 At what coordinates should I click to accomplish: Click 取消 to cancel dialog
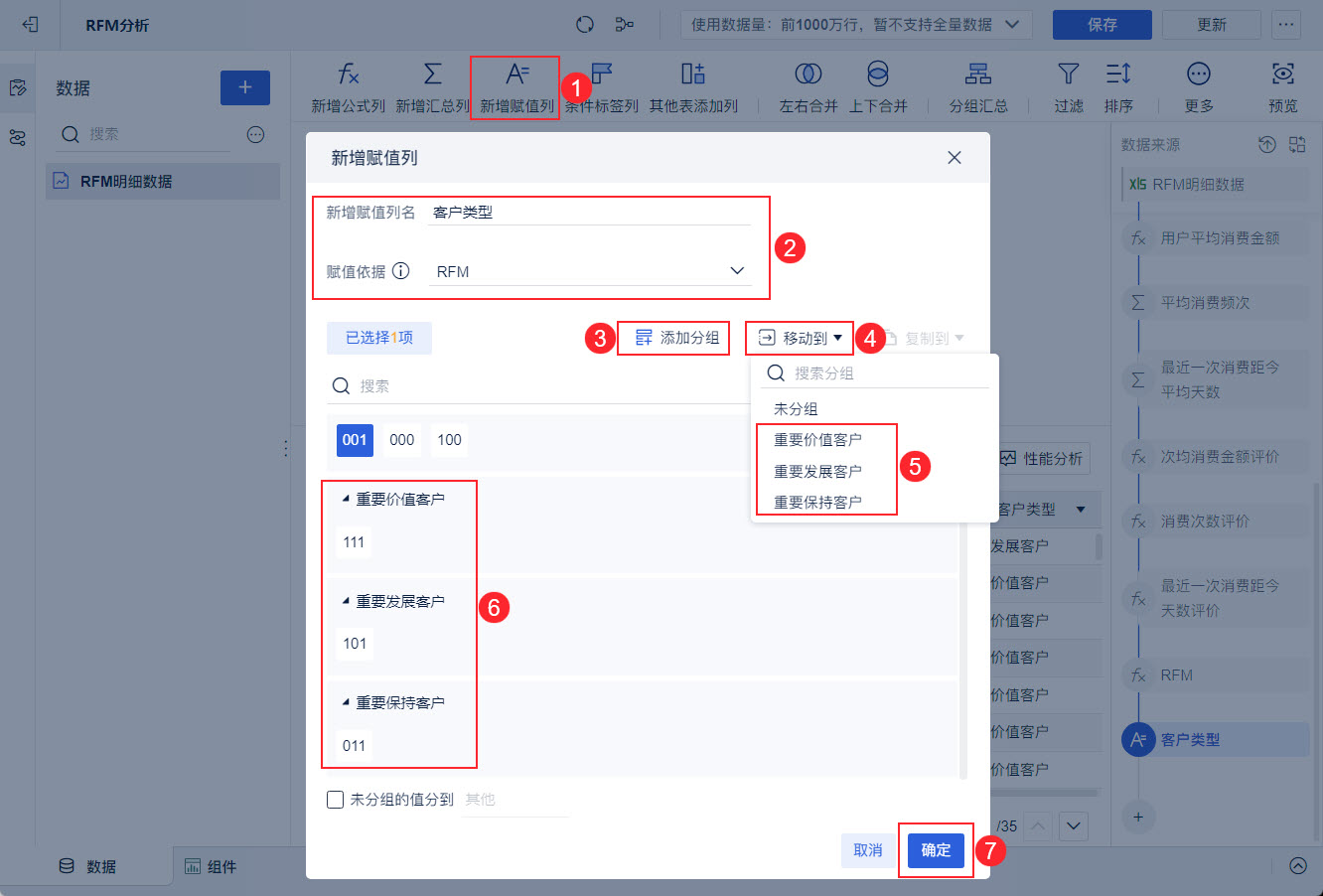click(868, 850)
